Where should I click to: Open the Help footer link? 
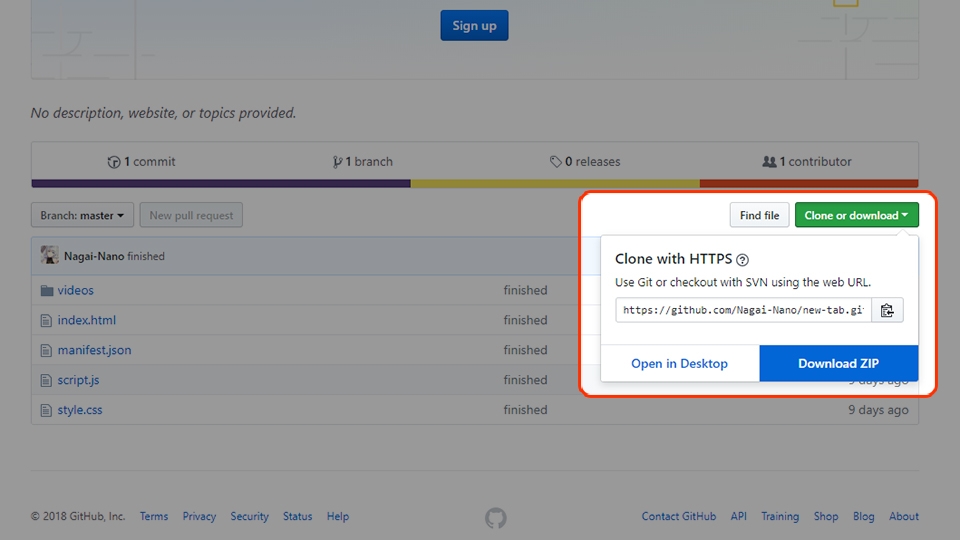click(337, 516)
